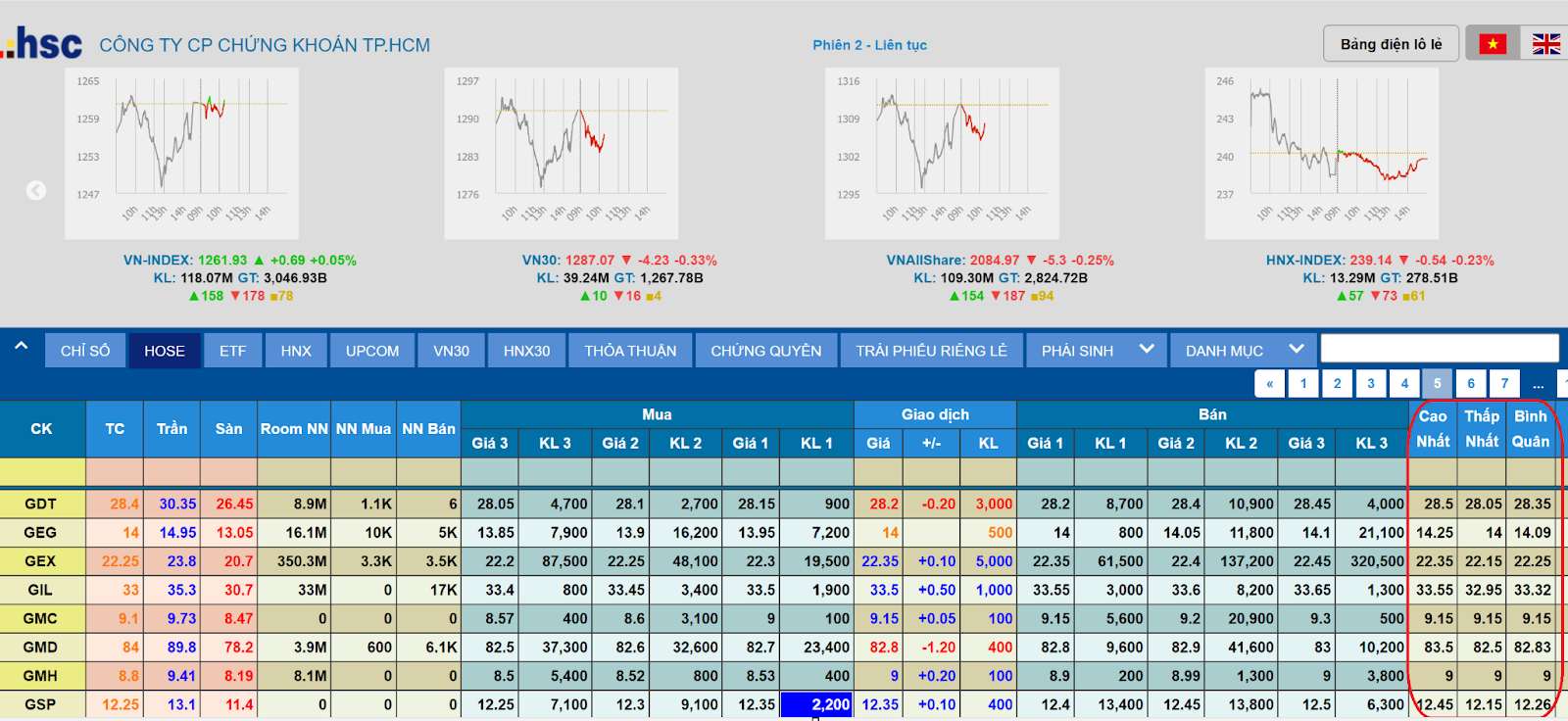The image size is (1568, 721).
Task: Click the HNX-INDEX: 239.14 label
Action: pyautogui.click(x=1329, y=260)
